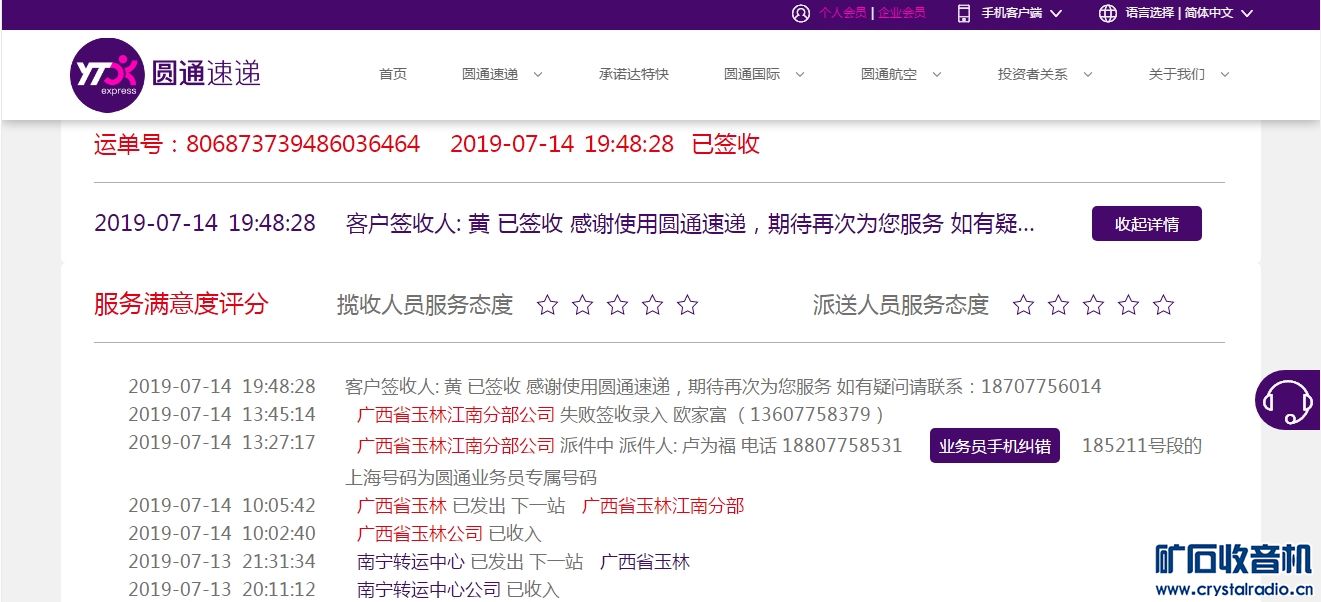Open the 承诺达特快 navigation item
Viewport: 1321px width, 602px height.
coord(634,74)
